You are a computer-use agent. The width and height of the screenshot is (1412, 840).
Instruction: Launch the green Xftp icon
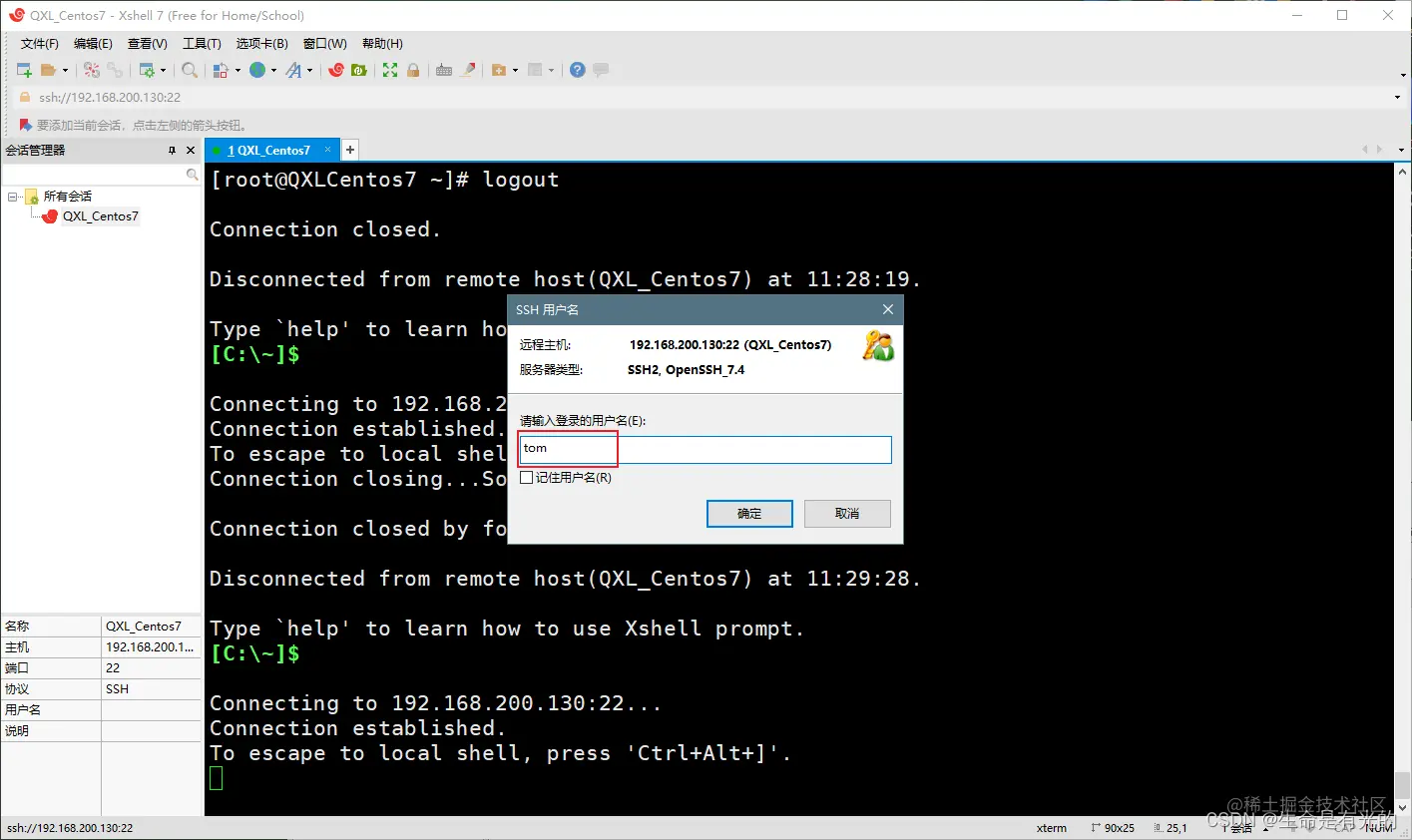tap(359, 70)
